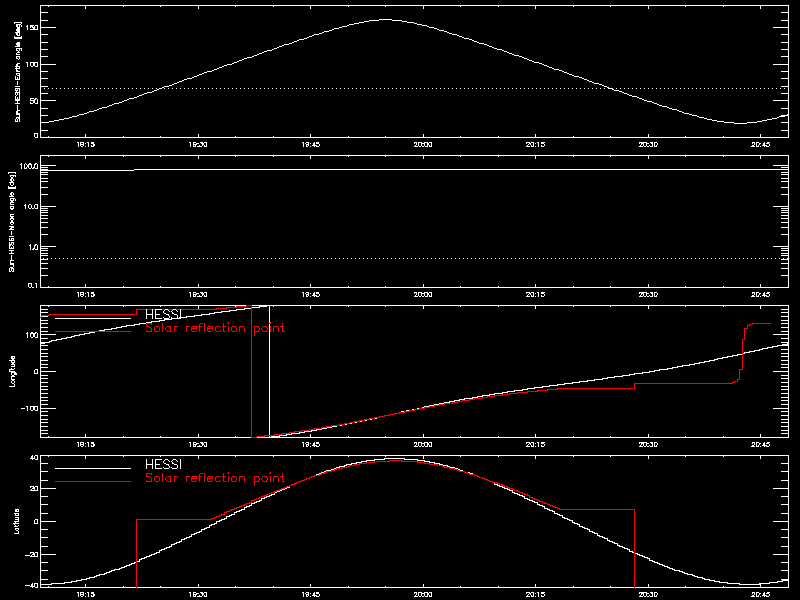Select the 20 tick on Latitude axis
The height and width of the screenshot is (600, 800).
pos(34,489)
